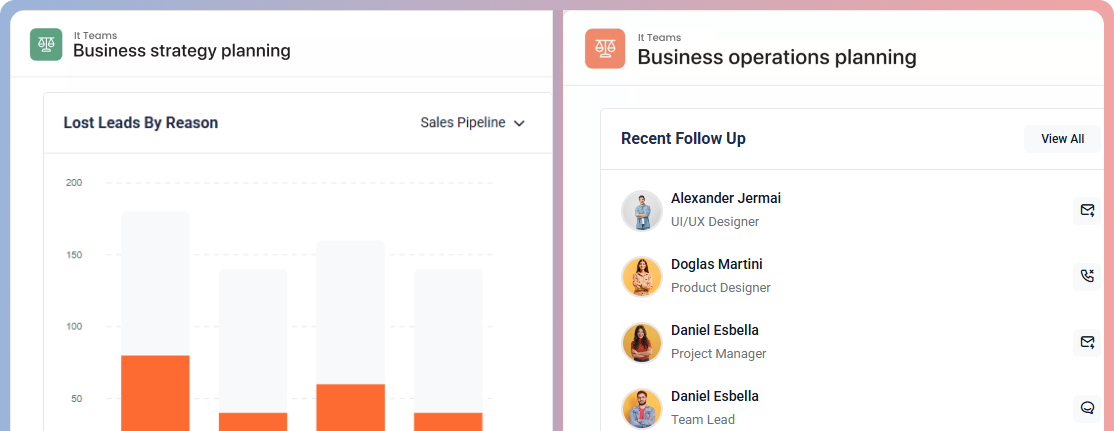Screen dimensions: 1114x431
Task: Click the Team Lead Daniel Esbella's avatar
Action: pos(642,408)
